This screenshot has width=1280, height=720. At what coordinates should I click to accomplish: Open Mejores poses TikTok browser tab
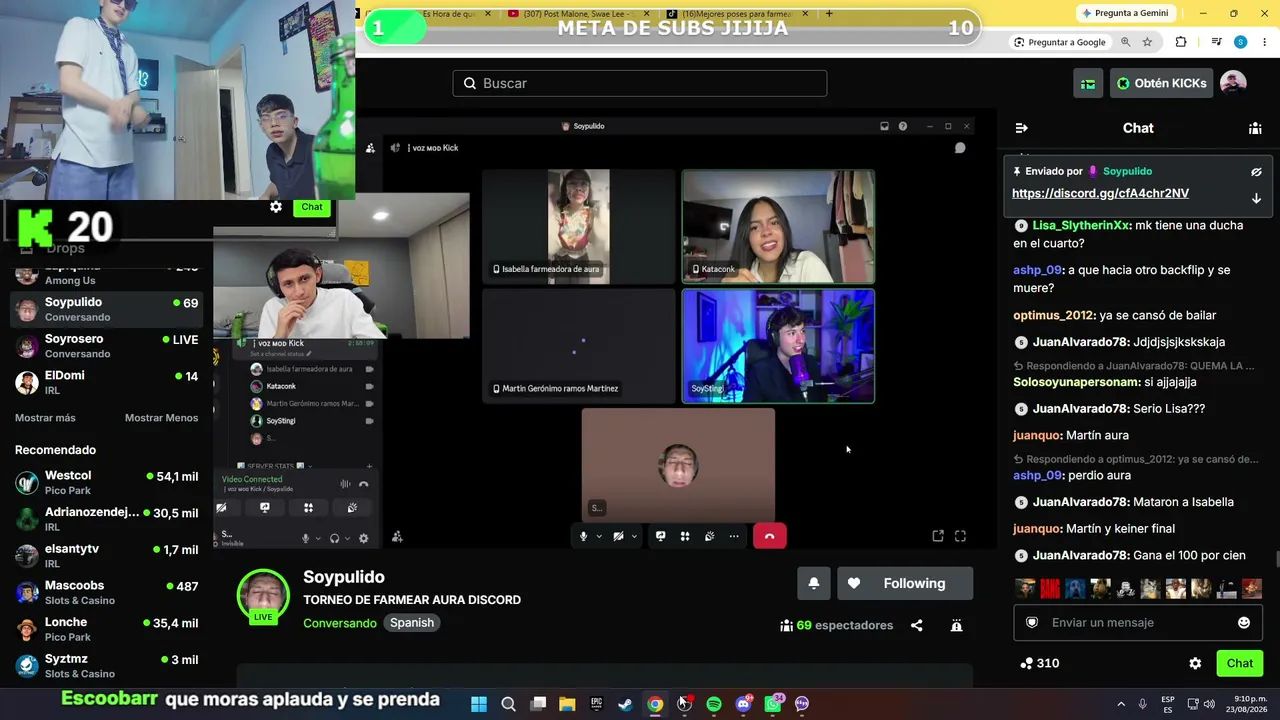coord(736,14)
